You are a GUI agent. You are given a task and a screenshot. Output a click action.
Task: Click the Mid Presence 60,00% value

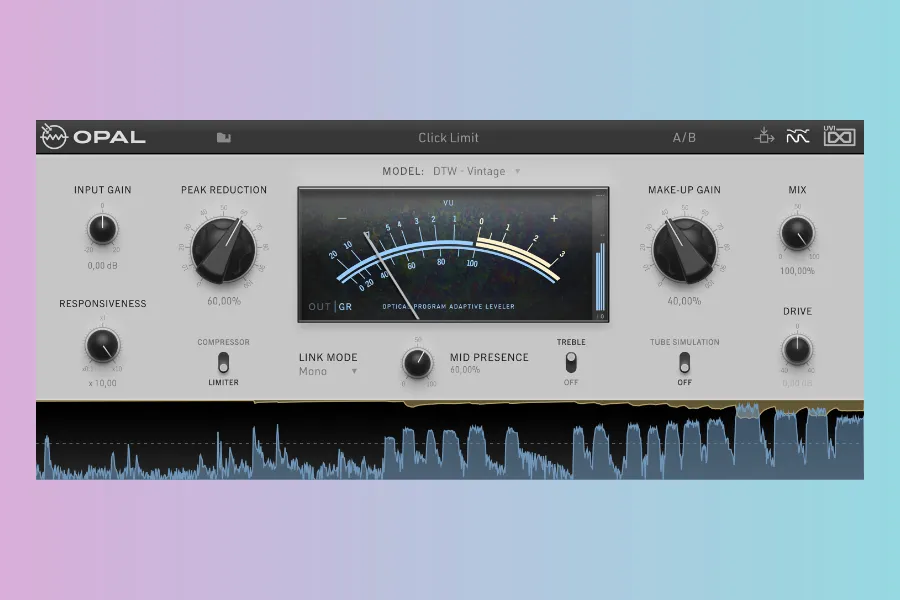pos(465,370)
